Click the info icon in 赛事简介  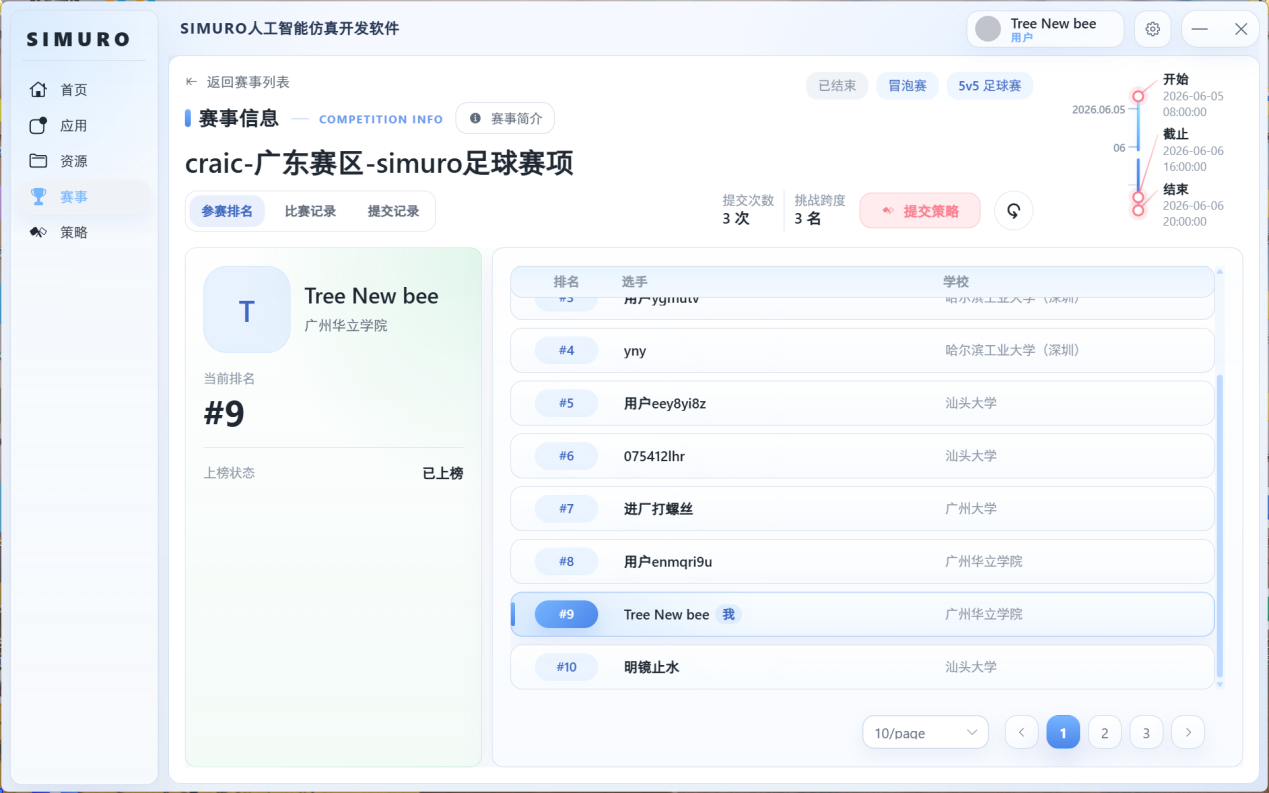pyautogui.click(x=475, y=118)
